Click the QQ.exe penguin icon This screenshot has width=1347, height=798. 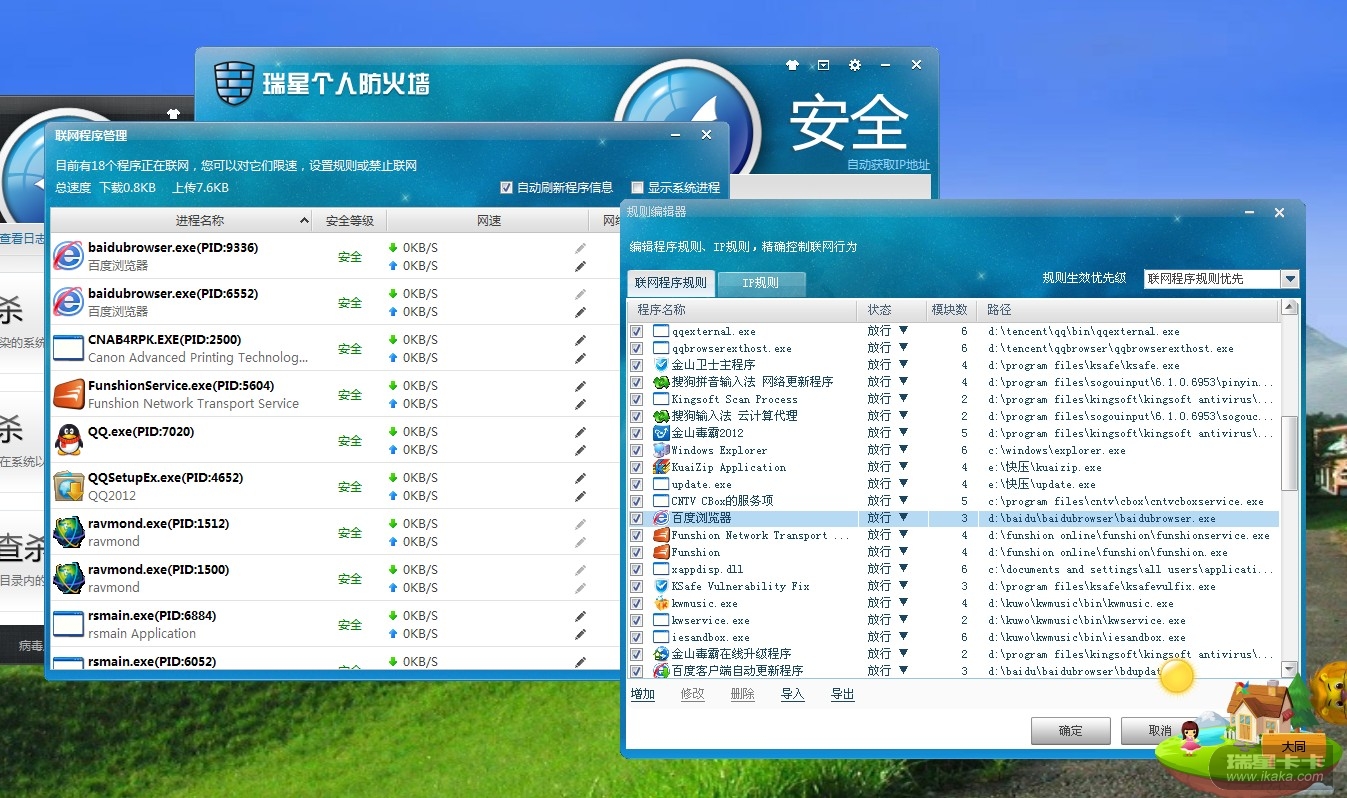68,440
